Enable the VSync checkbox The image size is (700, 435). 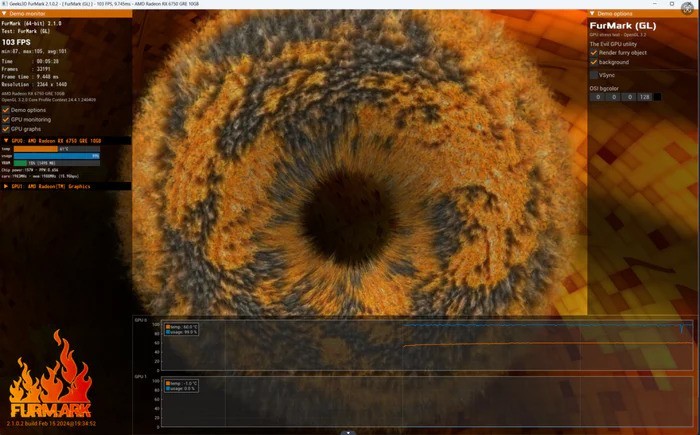[594, 75]
